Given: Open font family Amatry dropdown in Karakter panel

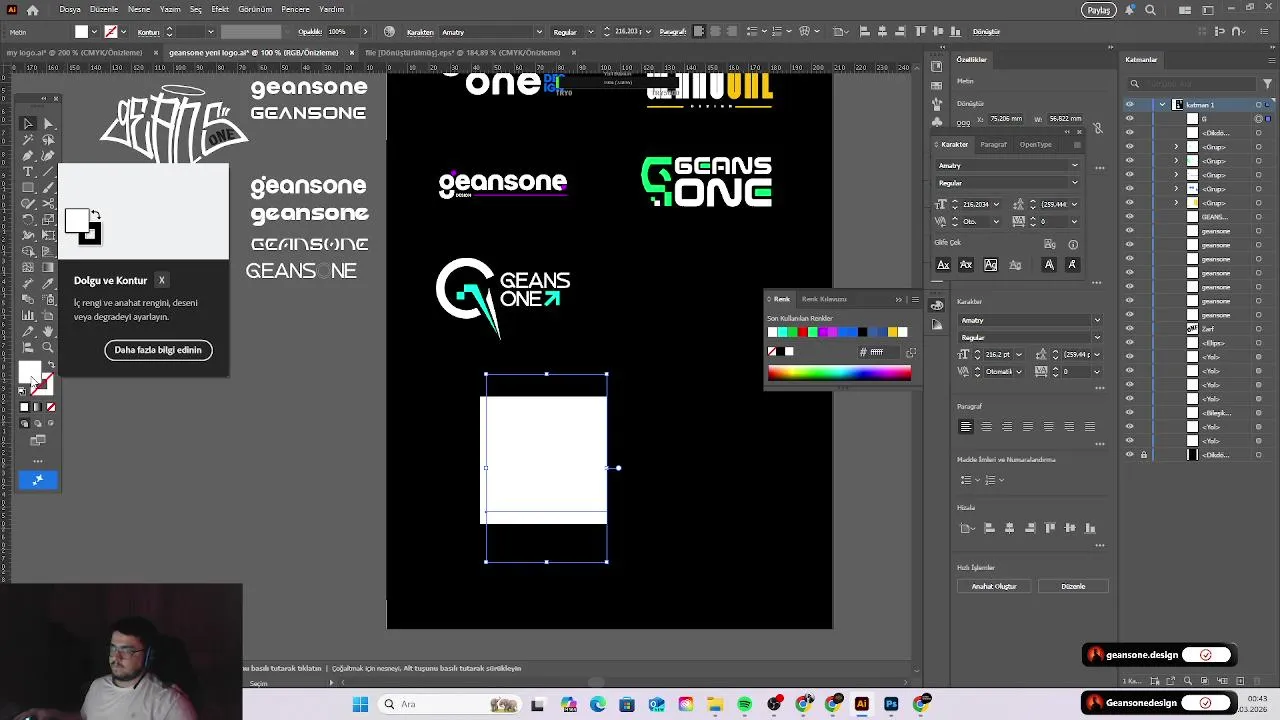Looking at the screenshot, I should pyautogui.click(x=1075, y=166).
